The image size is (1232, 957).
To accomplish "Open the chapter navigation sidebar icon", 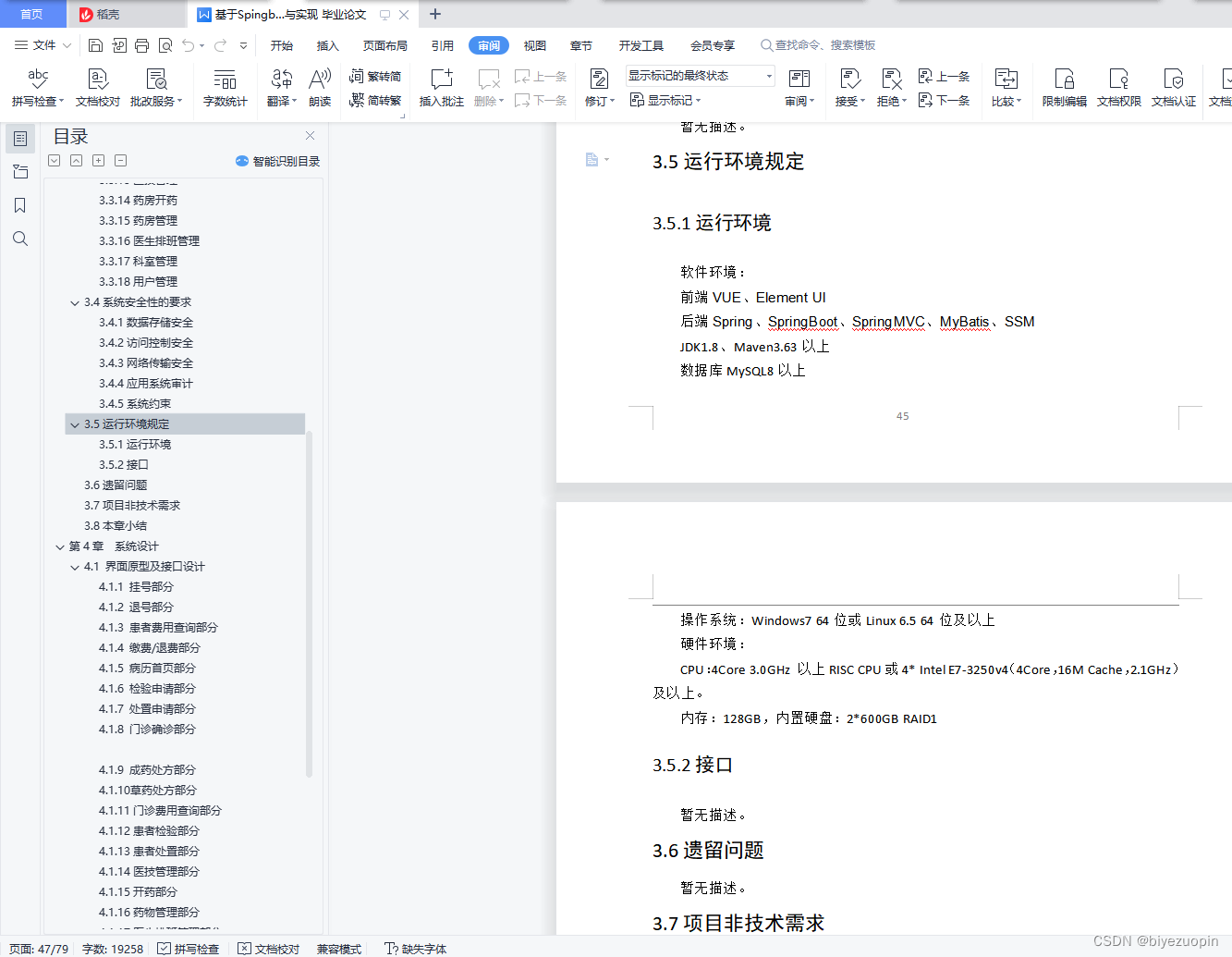I will (x=20, y=172).
